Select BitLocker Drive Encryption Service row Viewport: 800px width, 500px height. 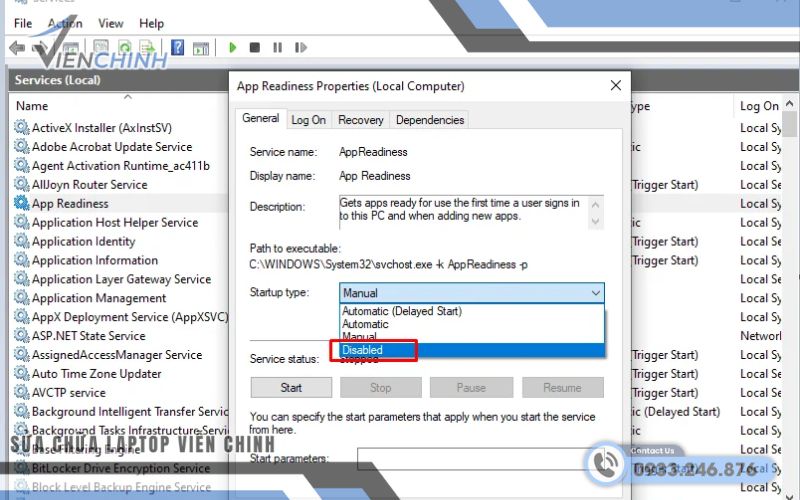pyautogui.click(x=121, y=468)
